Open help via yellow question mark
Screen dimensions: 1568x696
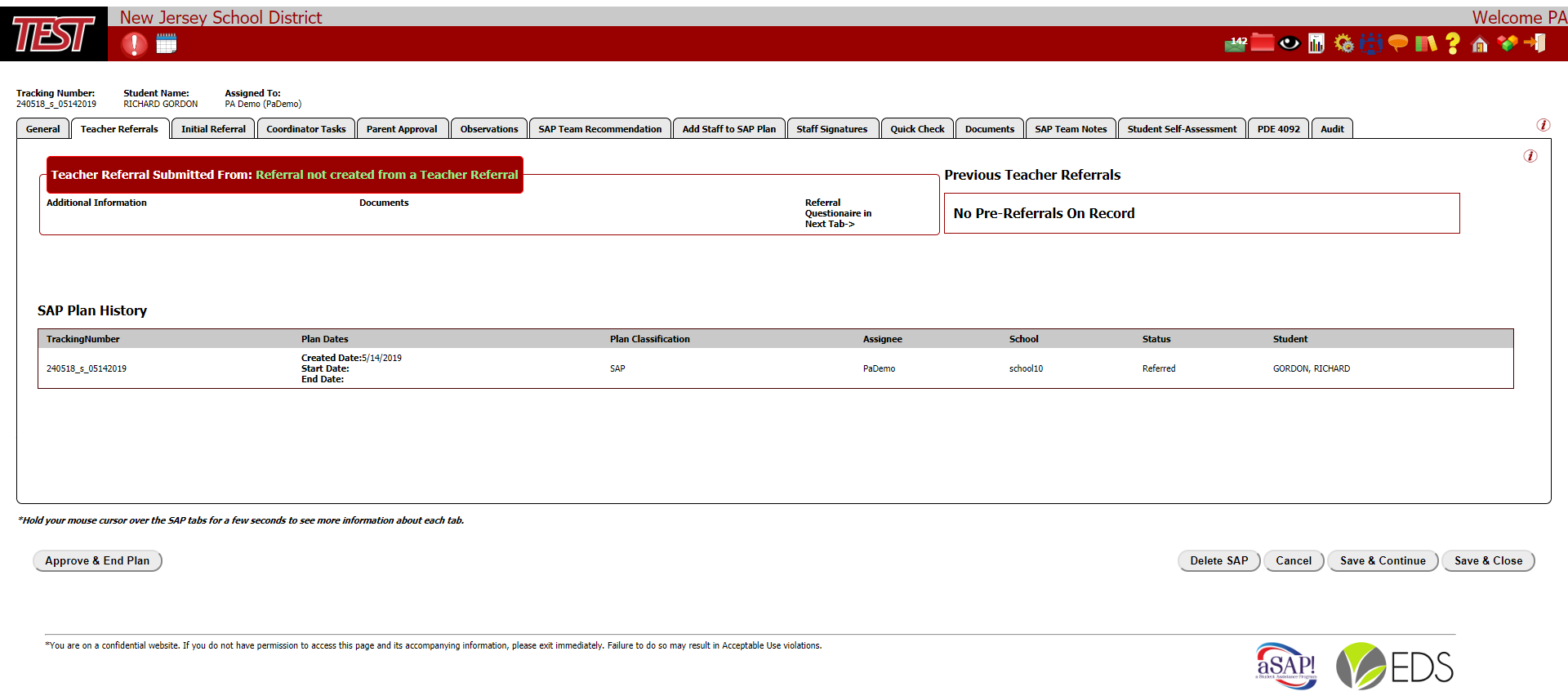pyautogui.click(x=1453, y=43)
